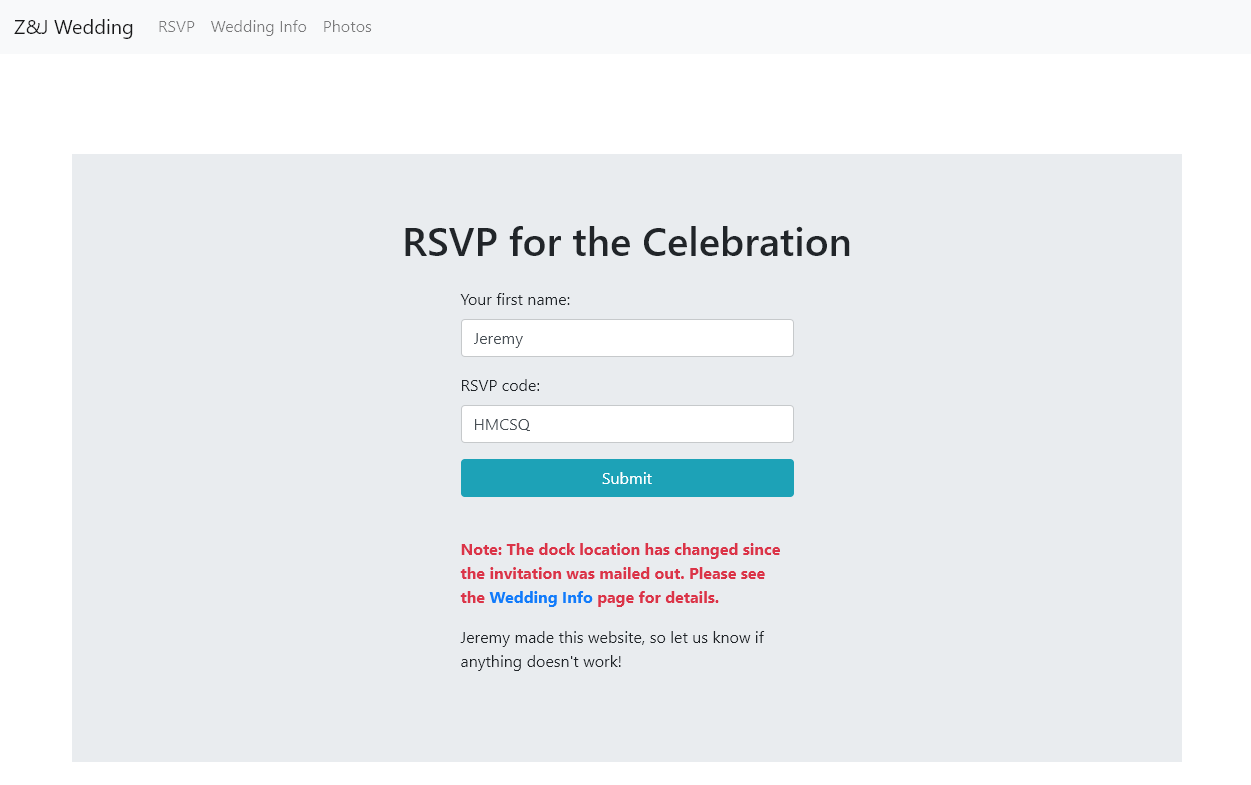Click into the RSVP code field

coord(627,424)
